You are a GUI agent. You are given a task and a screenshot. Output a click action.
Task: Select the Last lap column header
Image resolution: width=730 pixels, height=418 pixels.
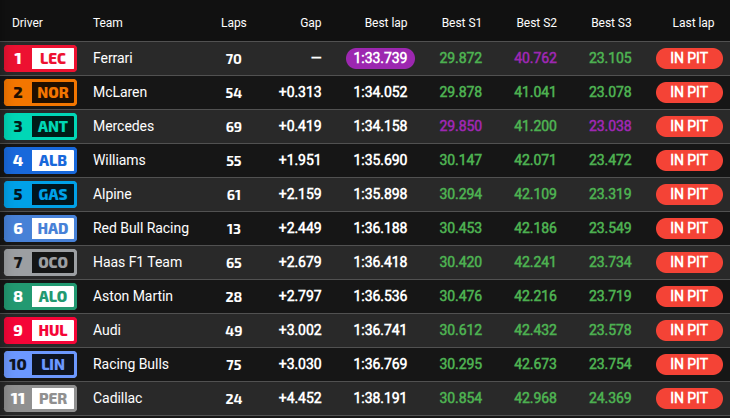point(693,22)
